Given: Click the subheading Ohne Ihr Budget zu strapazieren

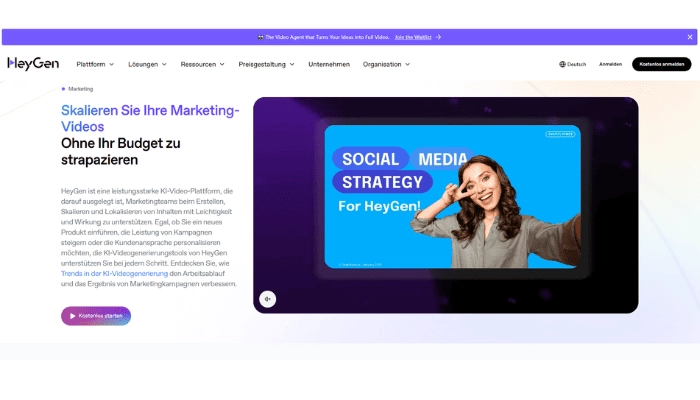Looking at the screenshot, I should (121, 151).
